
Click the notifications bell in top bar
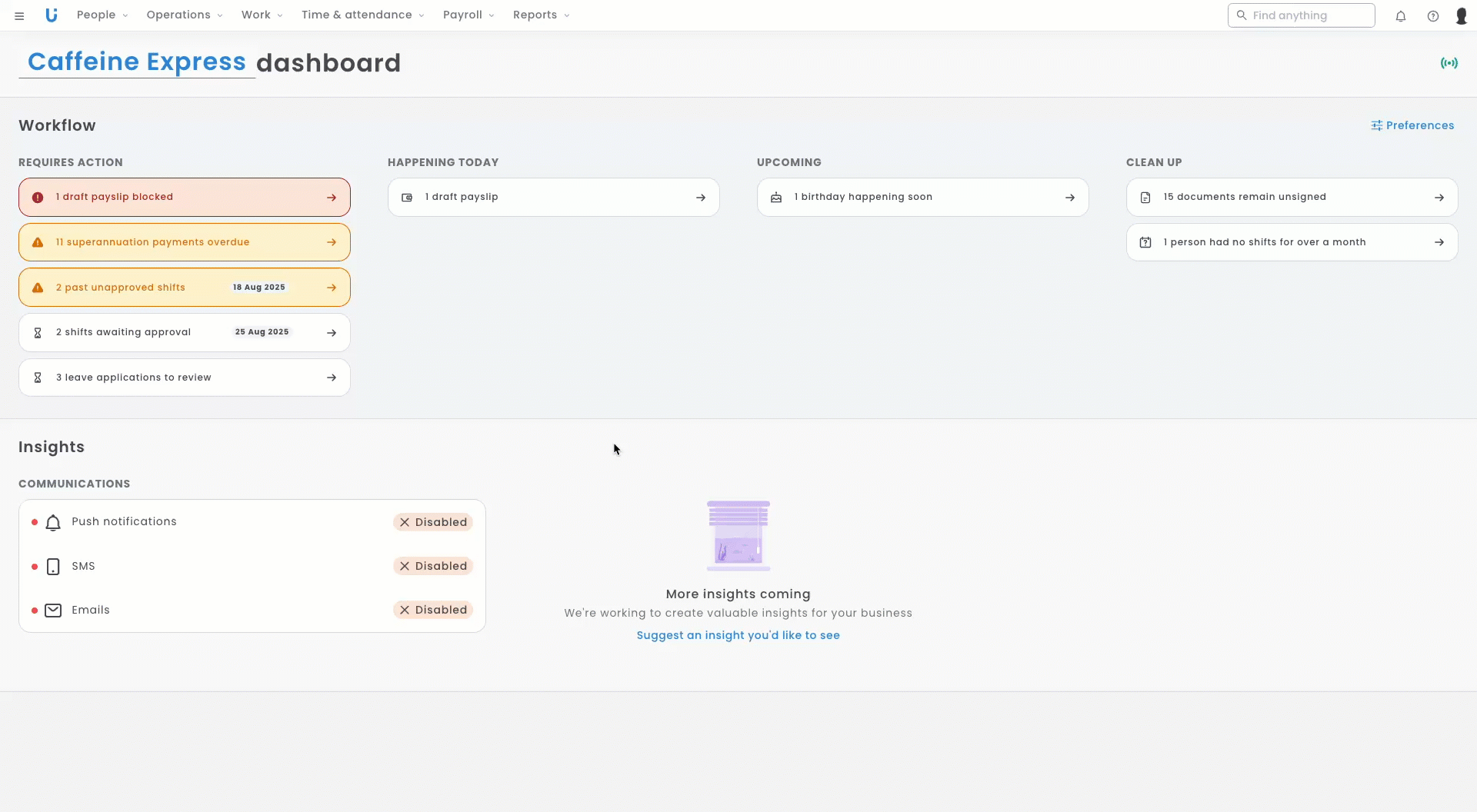(x=1401, y=15)
